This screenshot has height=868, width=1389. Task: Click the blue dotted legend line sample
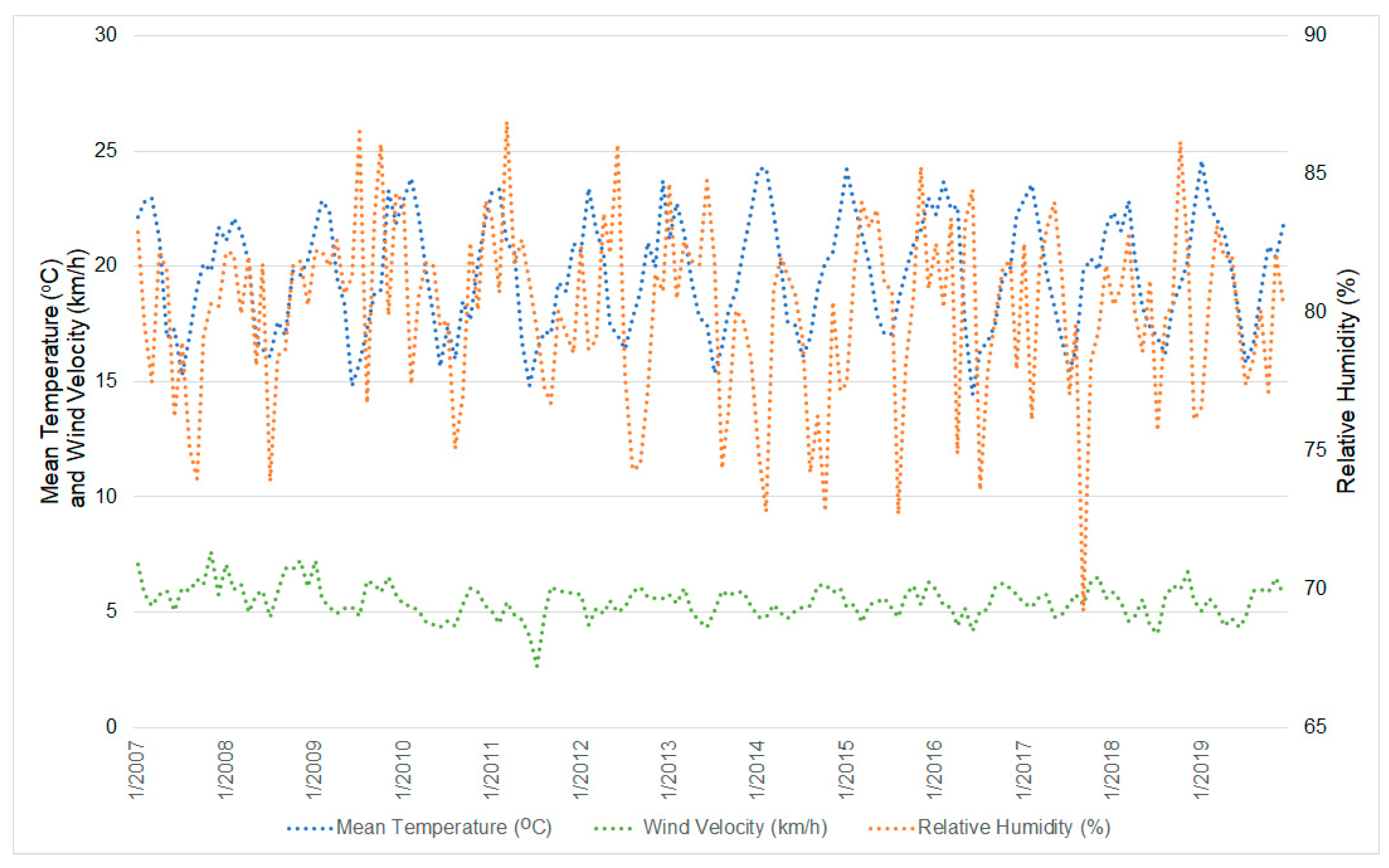point(310,829)
